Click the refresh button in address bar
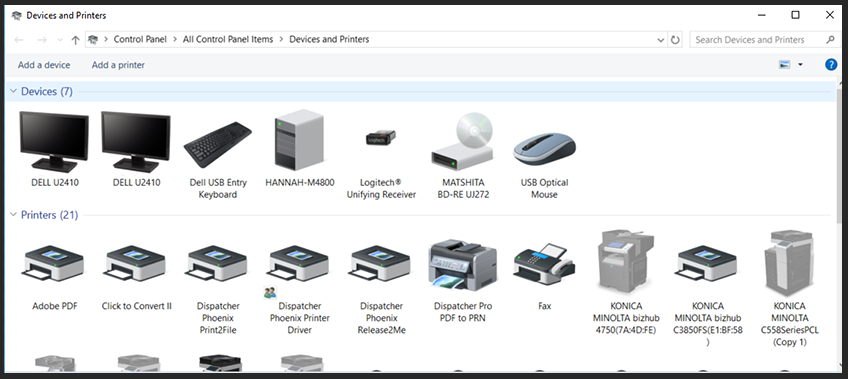The height and width of the screenshot is (379, 848). click(675, 39)
